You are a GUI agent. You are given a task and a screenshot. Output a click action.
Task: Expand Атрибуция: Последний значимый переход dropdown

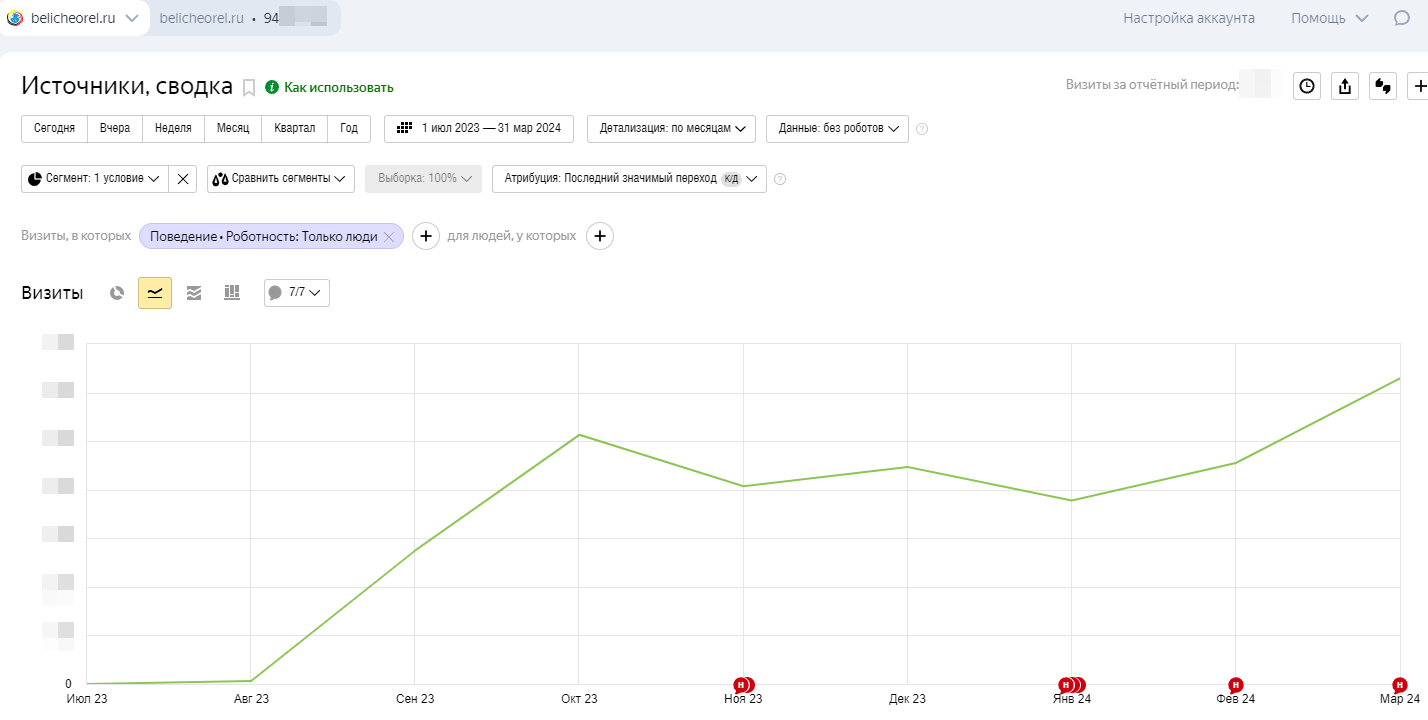pos(630,179)
